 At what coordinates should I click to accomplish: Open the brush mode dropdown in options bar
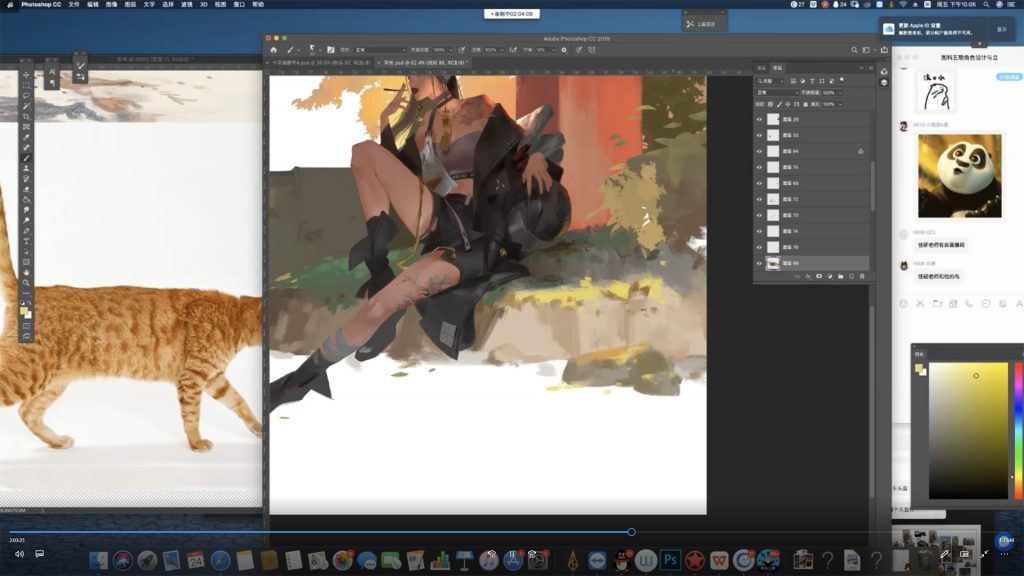380,49
